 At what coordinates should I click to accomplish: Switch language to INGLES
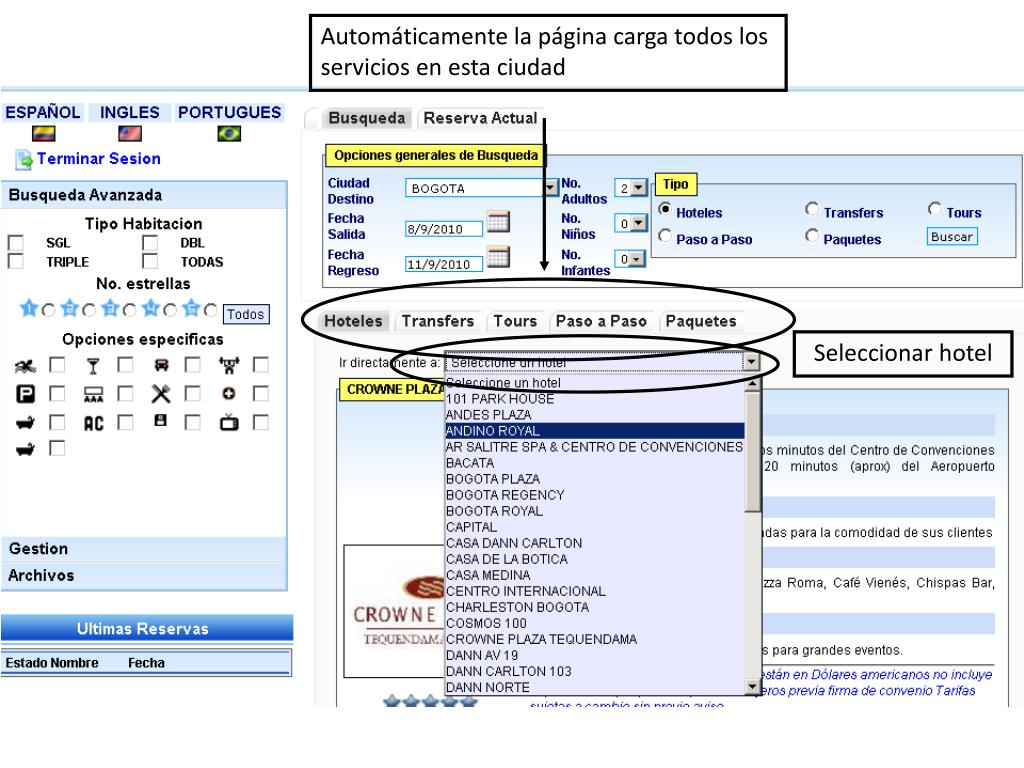pyautogui.click(x=129, y=112)
